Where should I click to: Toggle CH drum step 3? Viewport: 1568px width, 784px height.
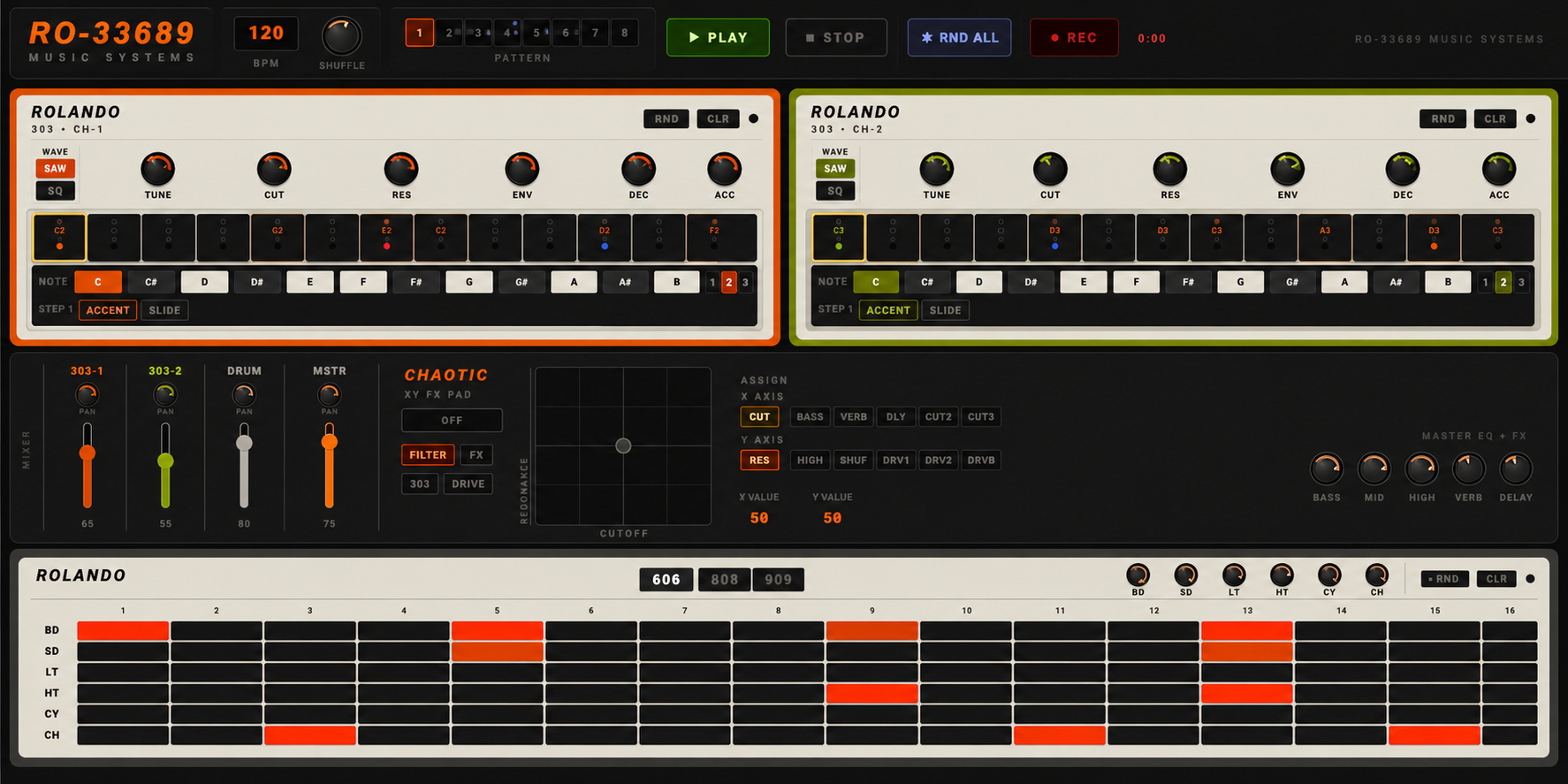310,735
